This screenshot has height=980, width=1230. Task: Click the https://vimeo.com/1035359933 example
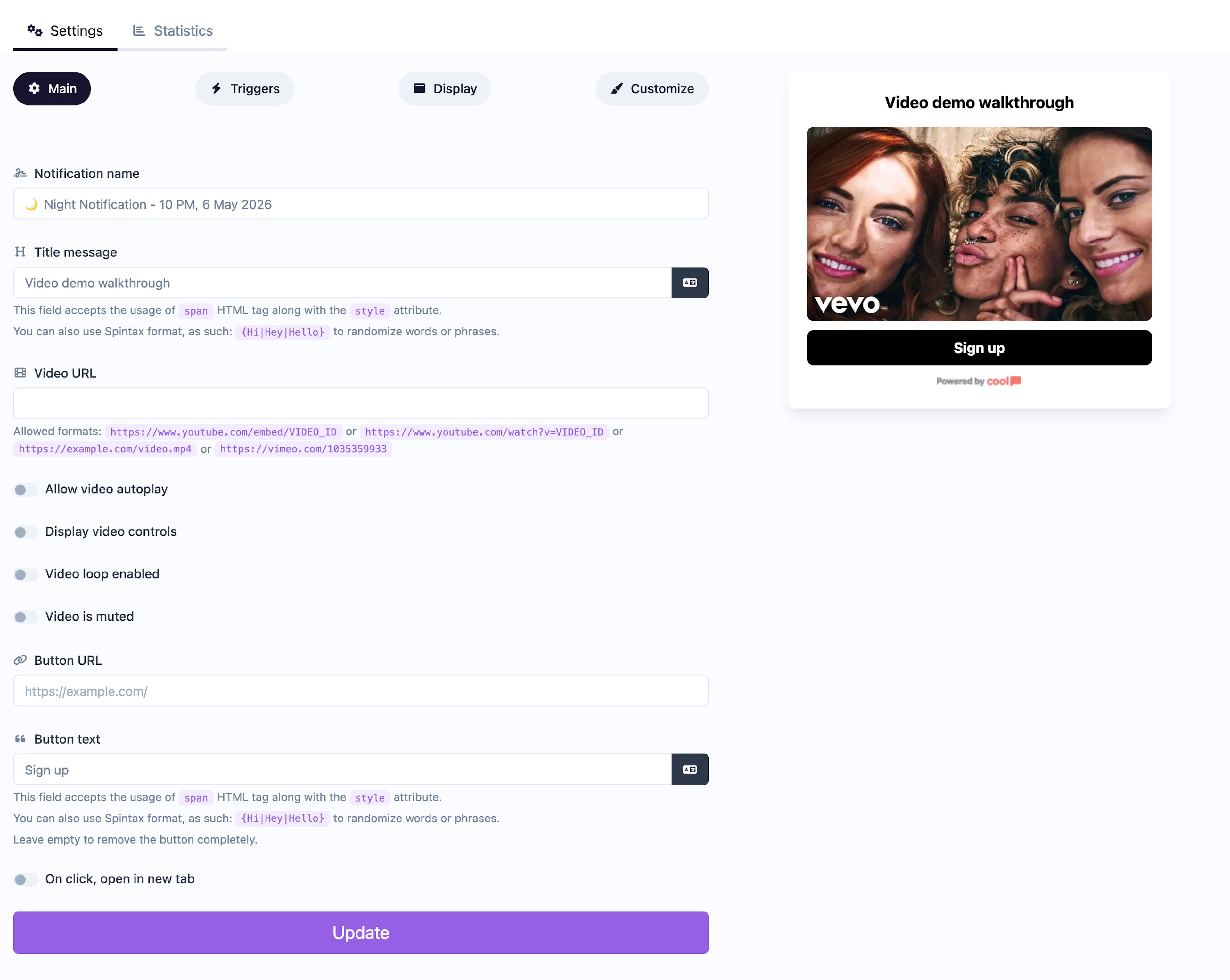pyautogui.click(x=304, y=449)
